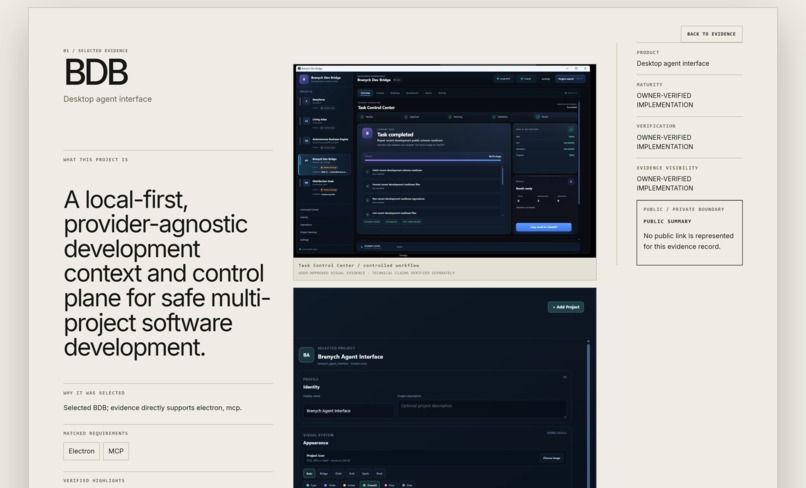Click the PUBLIC SUMMARY label in boundary box
Viewport: 806px width, 488px height.
point(667,221)
